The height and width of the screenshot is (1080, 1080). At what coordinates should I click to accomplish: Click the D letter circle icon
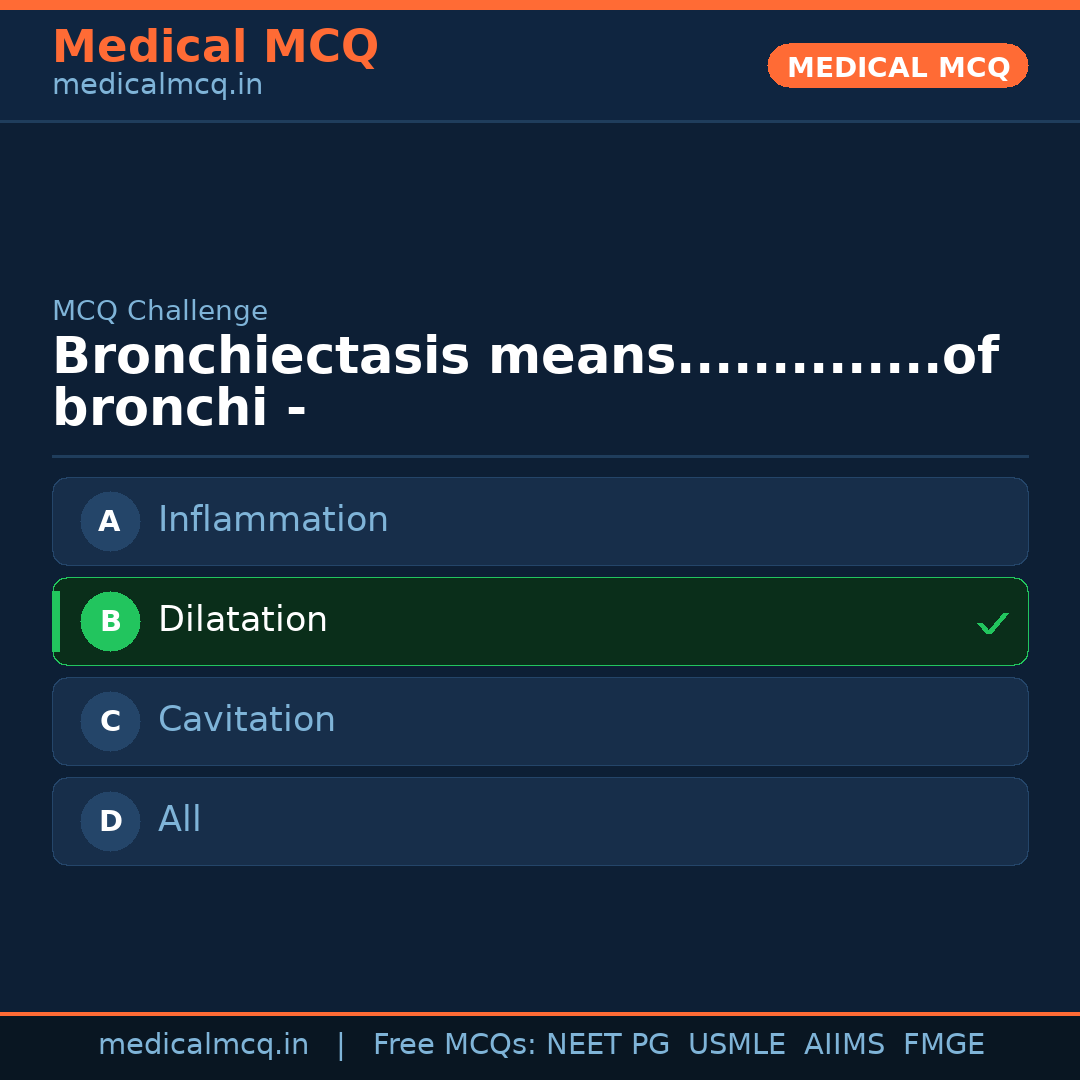(x=110, y=821)
